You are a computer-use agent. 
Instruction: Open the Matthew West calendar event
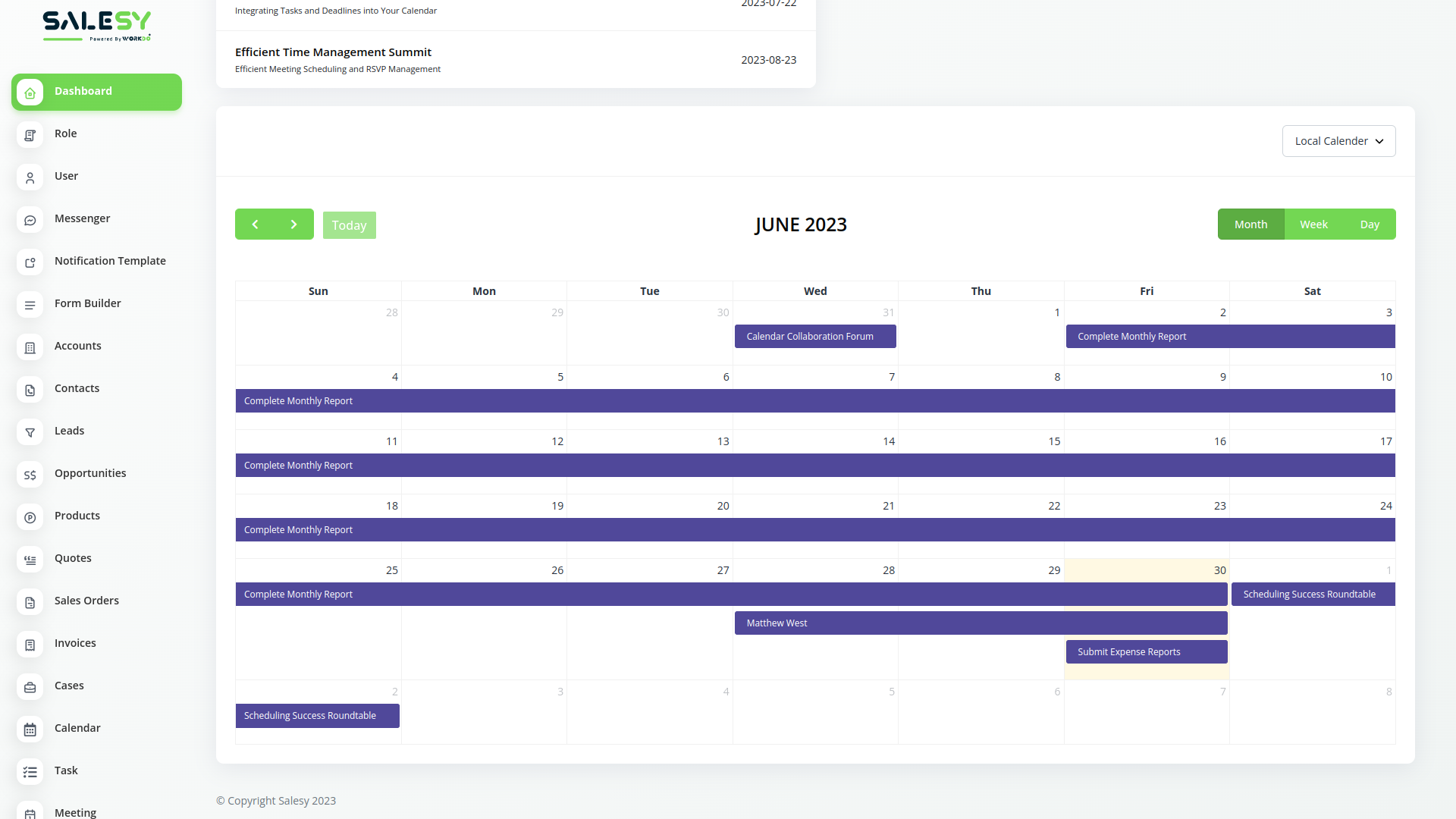pos(980,623)
